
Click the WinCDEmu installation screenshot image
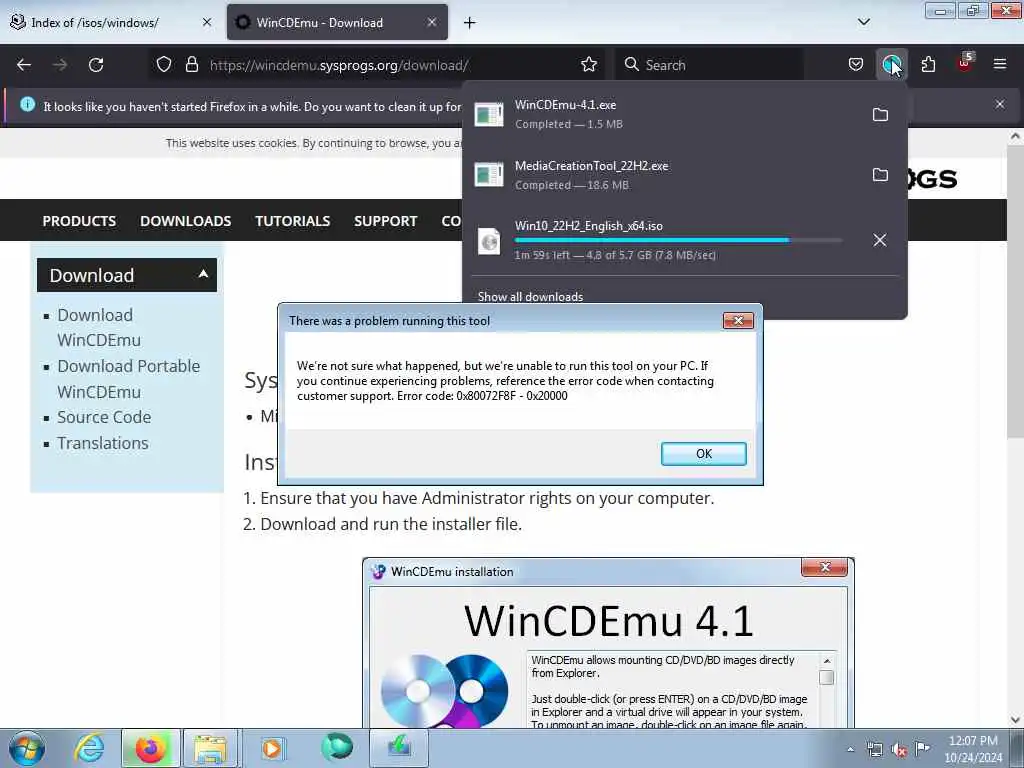(608, 643)
